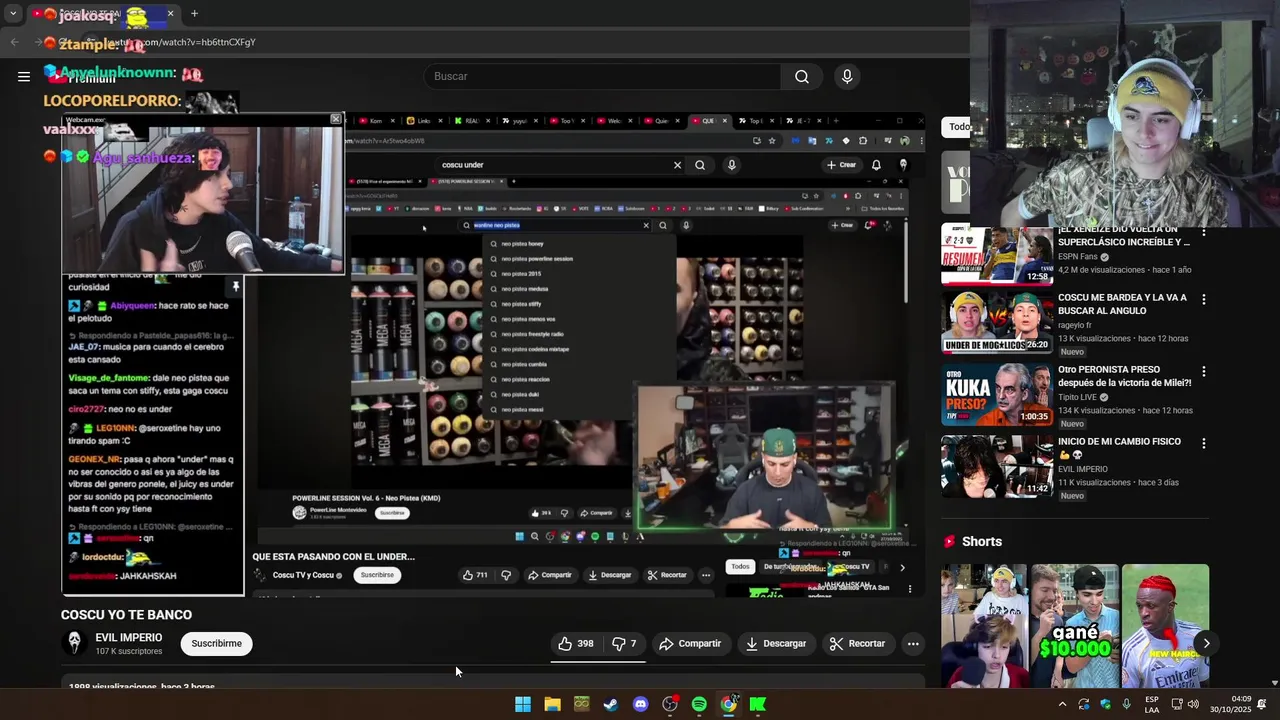Close the current YouTube browser tab
This screenshot has width=1280, height=720.
tap(170, 14)
